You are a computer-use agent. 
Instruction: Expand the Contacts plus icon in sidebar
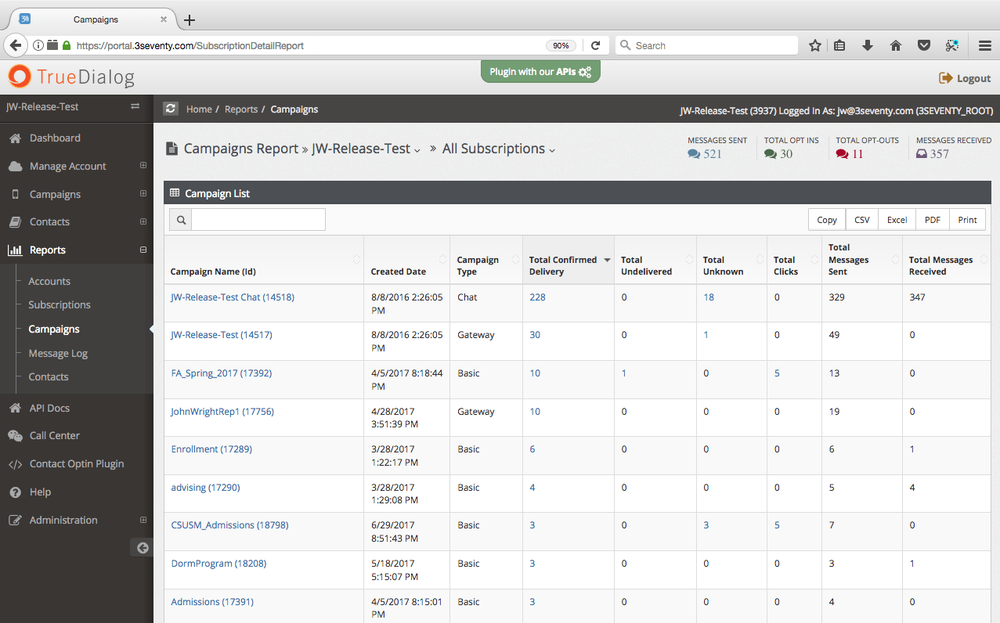tap(143, 221)
